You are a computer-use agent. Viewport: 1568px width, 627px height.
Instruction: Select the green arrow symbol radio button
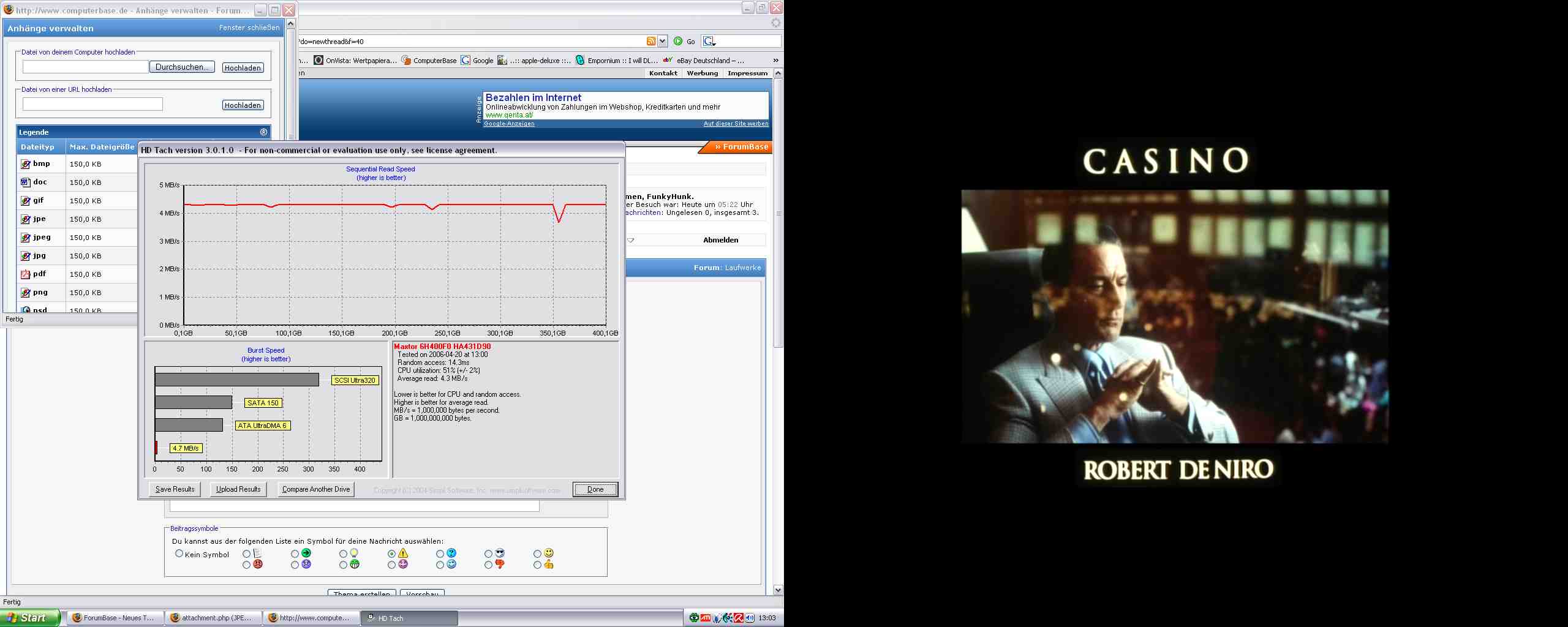(x=295, y=554)
